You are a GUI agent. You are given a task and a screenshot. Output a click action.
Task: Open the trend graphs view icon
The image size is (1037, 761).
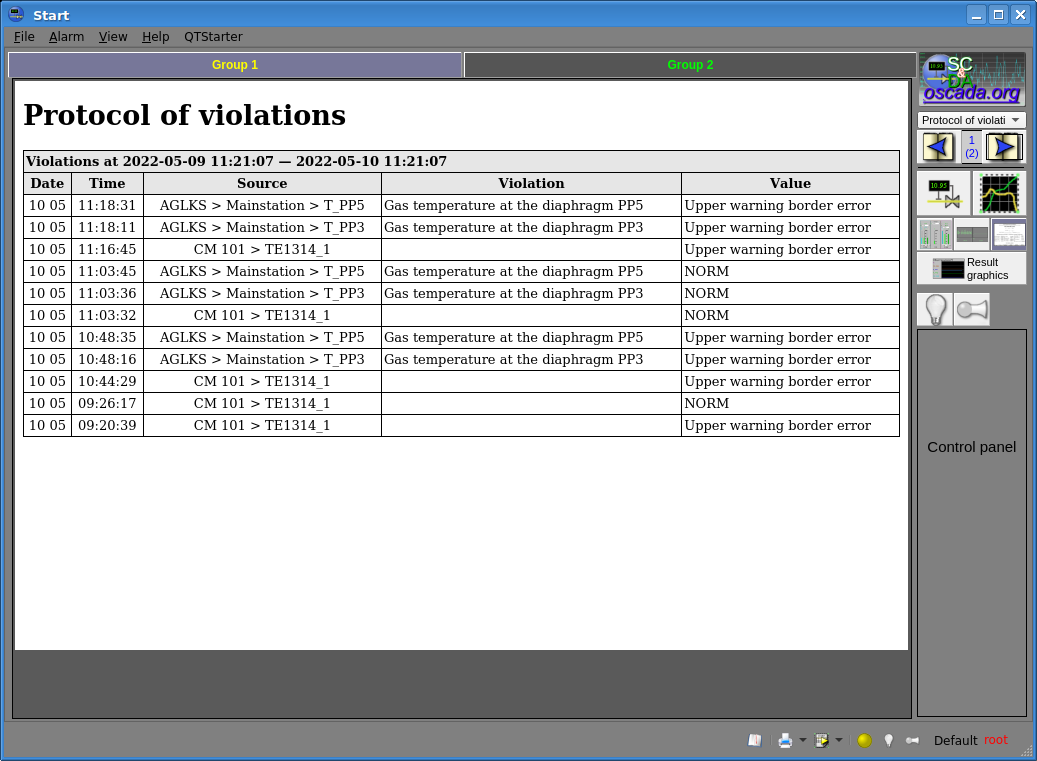[999, 193]
